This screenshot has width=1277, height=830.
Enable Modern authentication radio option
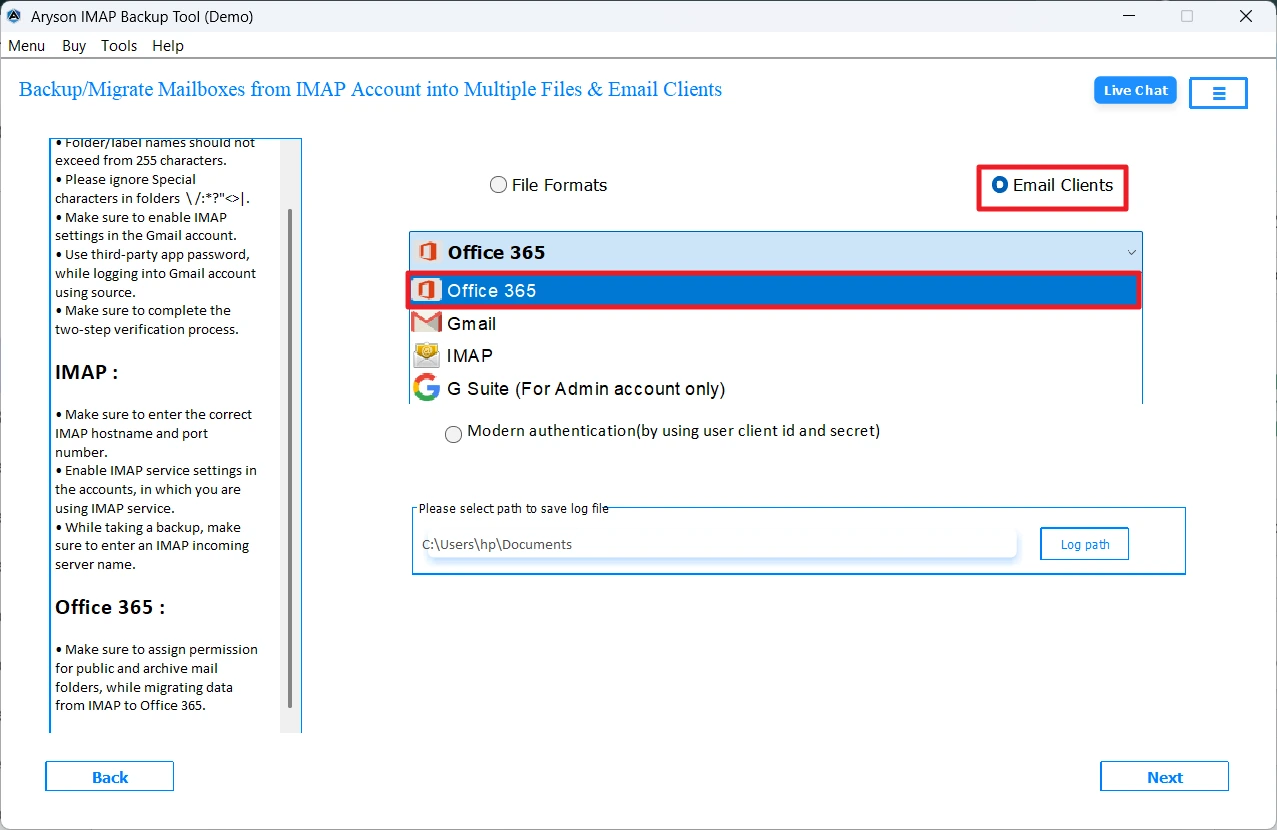point(454,434)
